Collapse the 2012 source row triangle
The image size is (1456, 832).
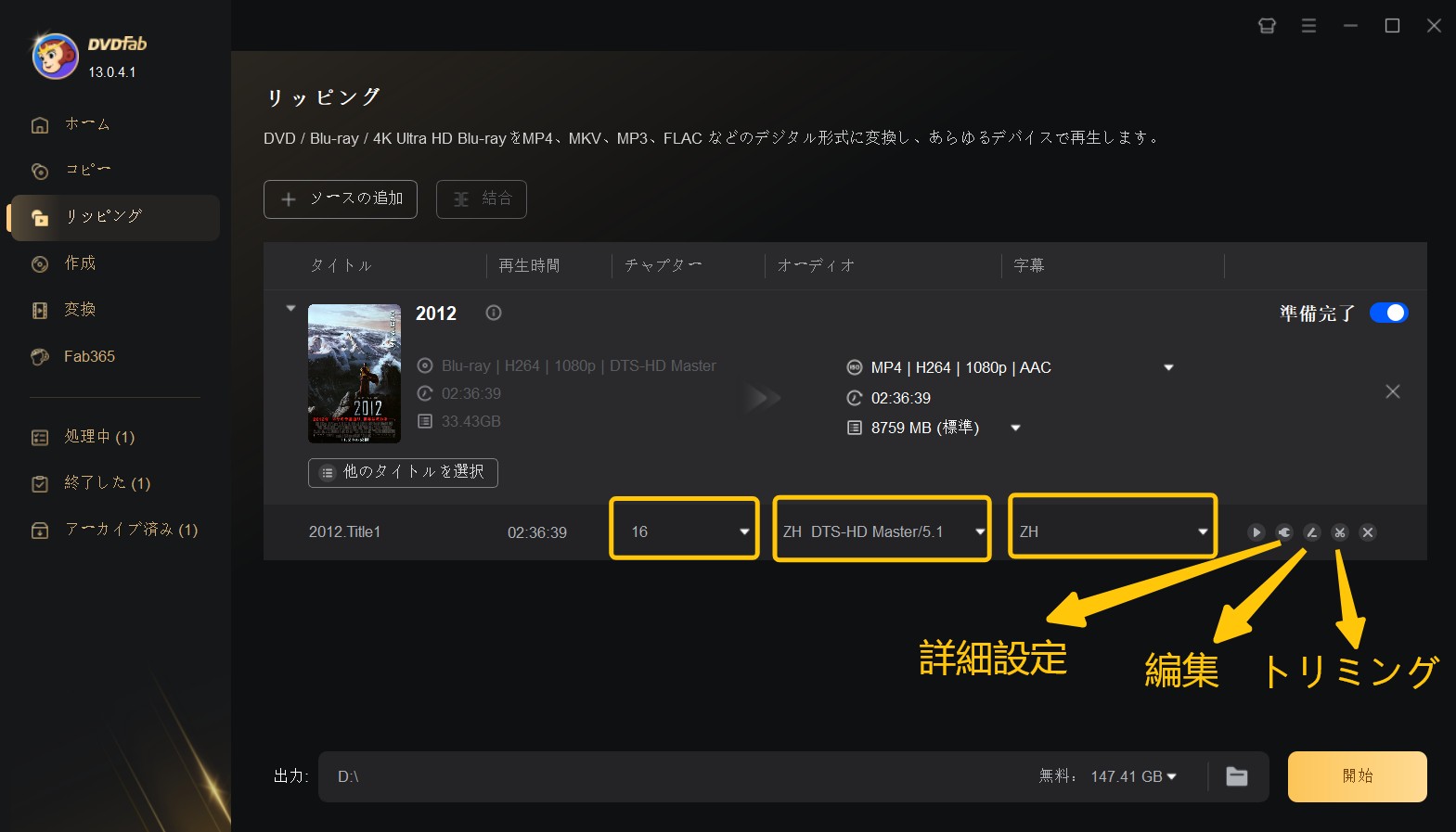pos(290,308)
